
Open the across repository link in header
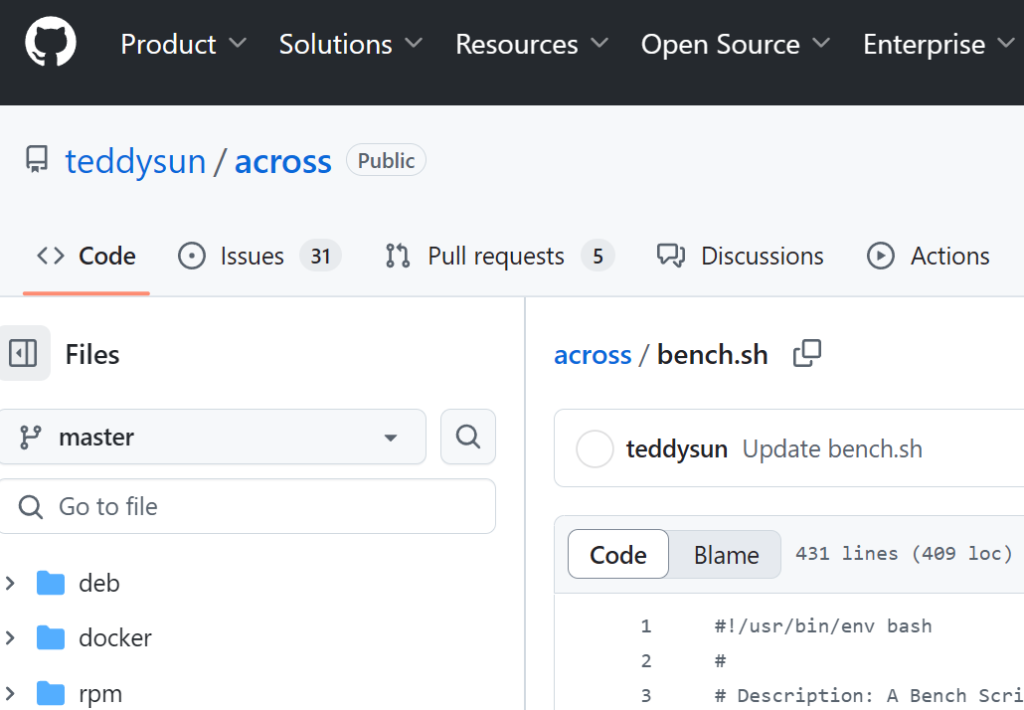point(283,161)
